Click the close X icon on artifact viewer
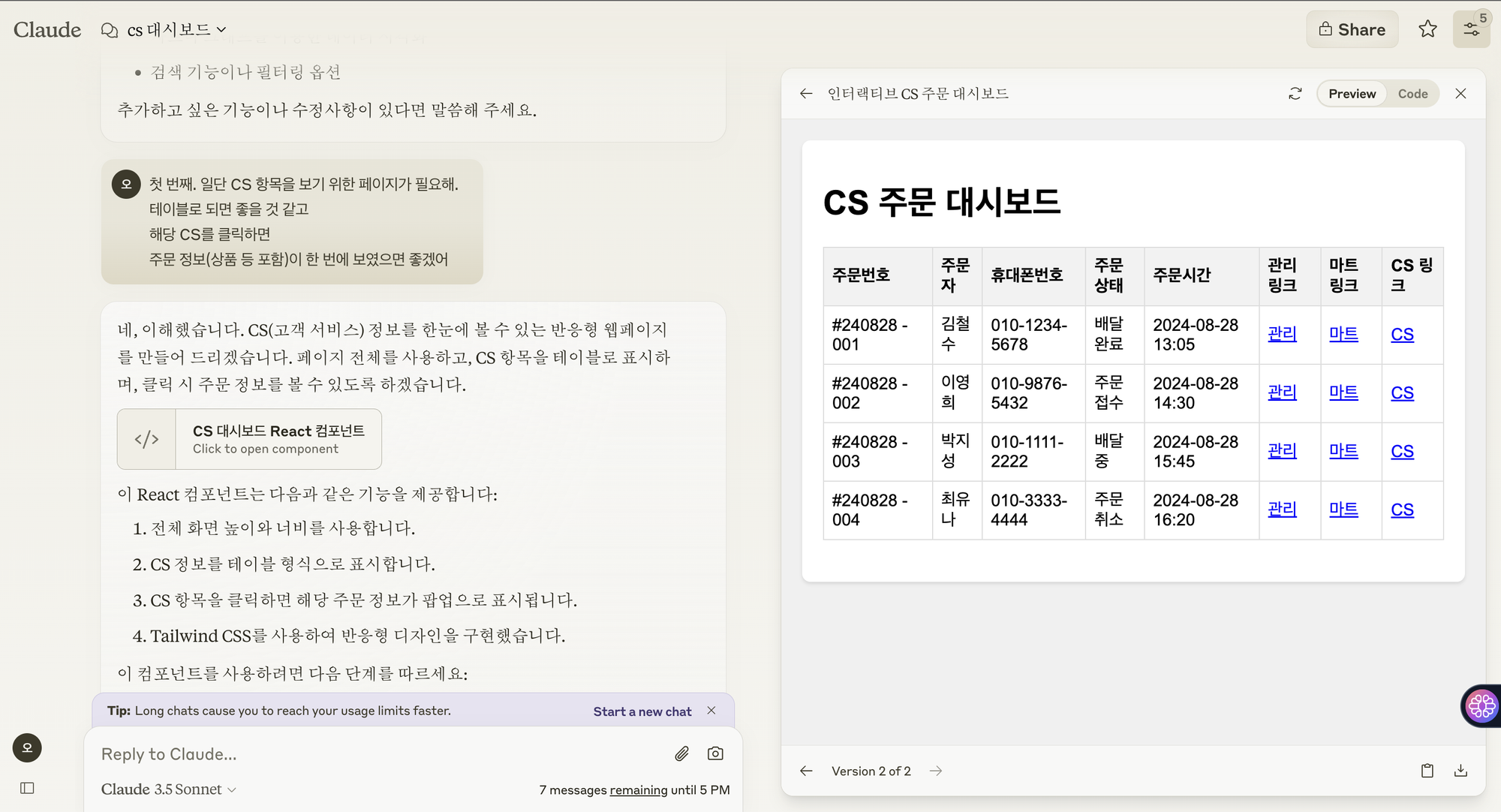The width and height of the screenshot is (1501, 812). tap(1460, 93)
